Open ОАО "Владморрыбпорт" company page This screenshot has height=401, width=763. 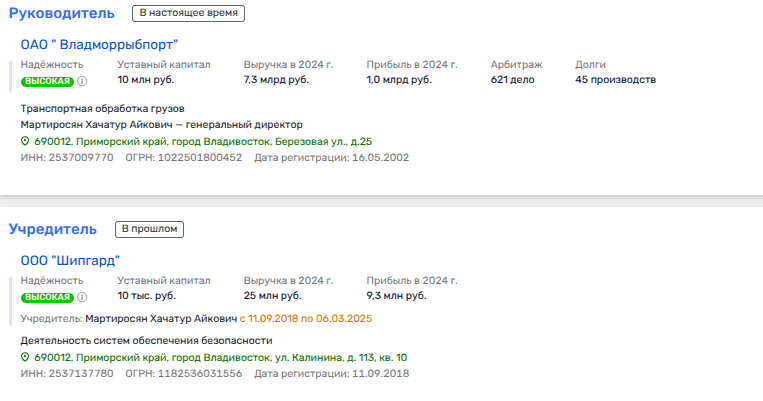tap(98, 44)
